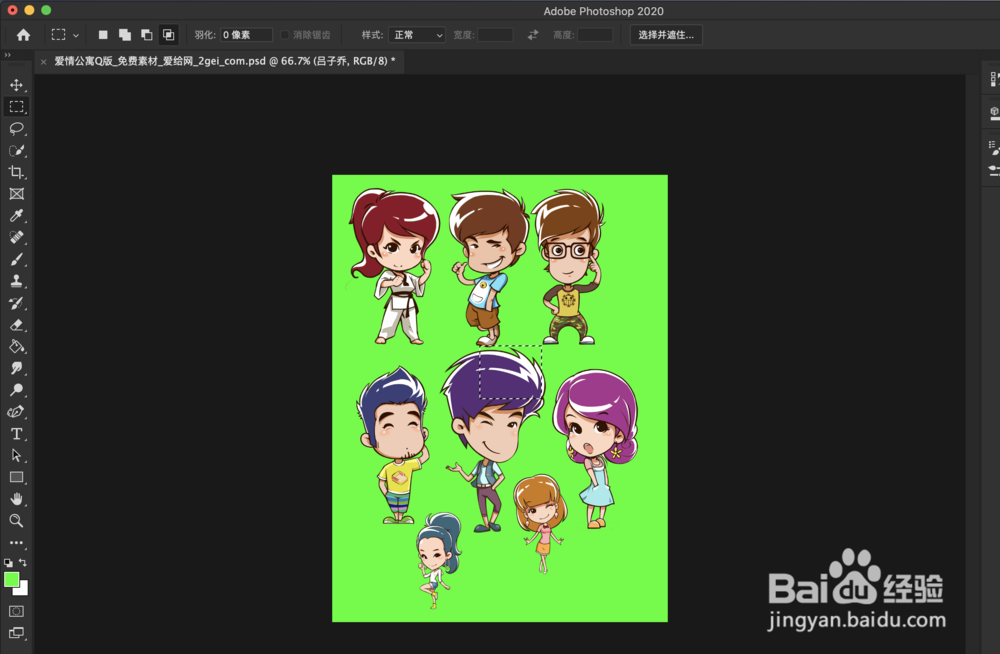Select the Zoom tool

coord(16,521)
